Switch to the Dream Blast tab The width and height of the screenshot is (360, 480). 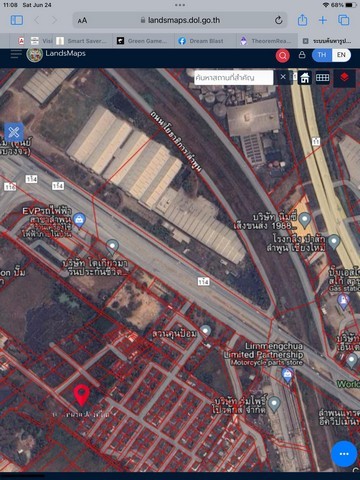pyautogui.click(x=201, y=41)
